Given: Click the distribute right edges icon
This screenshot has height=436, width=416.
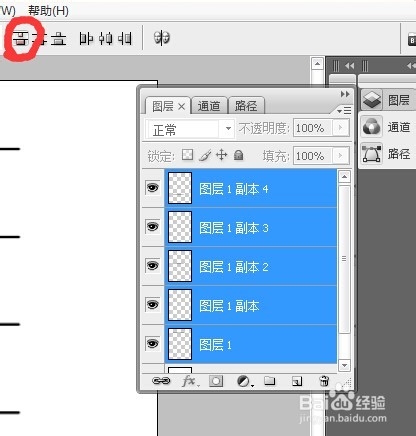Looking at the screenshot, I should click(125, 39).
